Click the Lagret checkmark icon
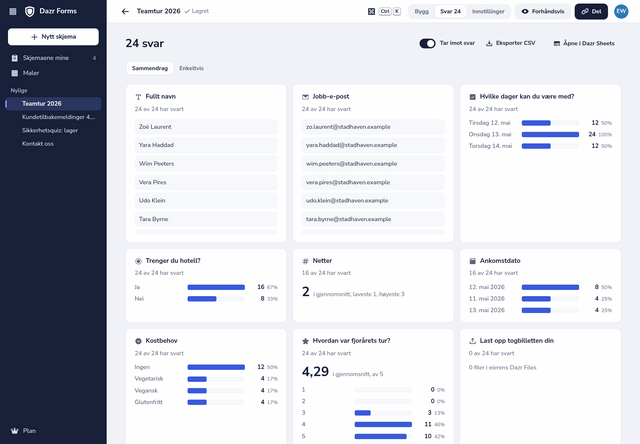The height and width of the screenshot is (444, 640). click(x=187, y=11)
